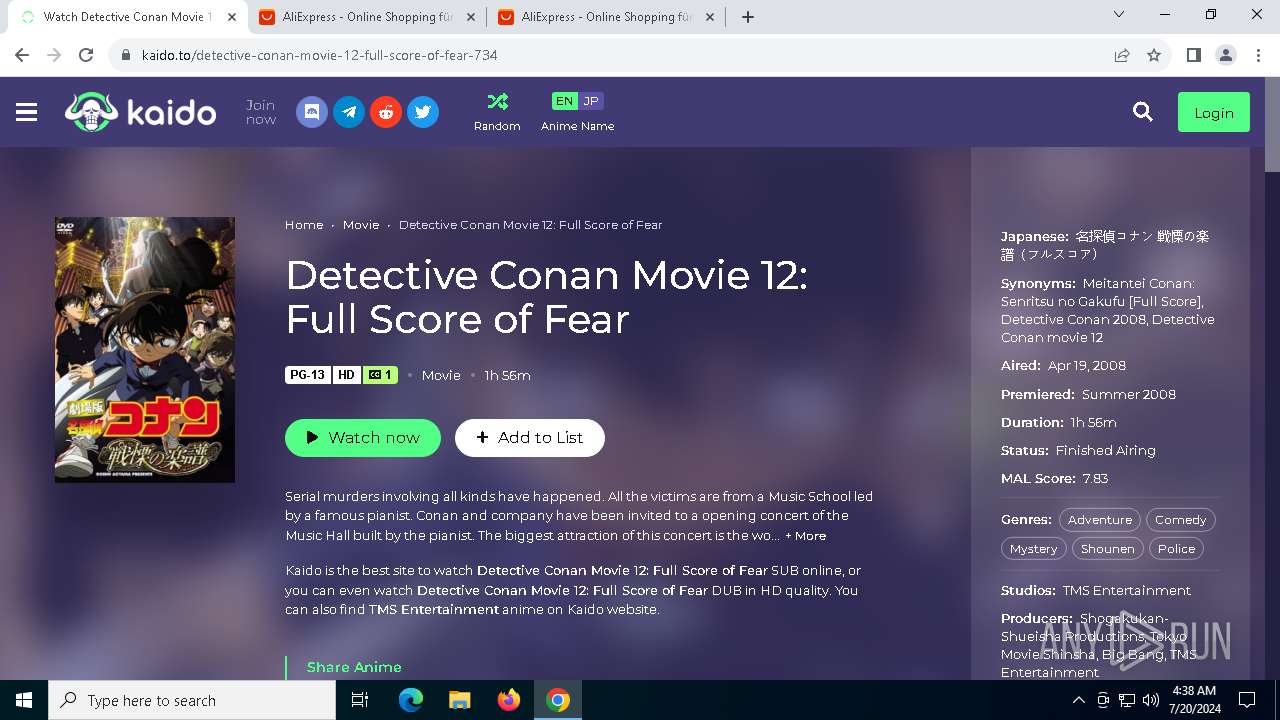Go to Movie breadcrumb

click(361, 225)
